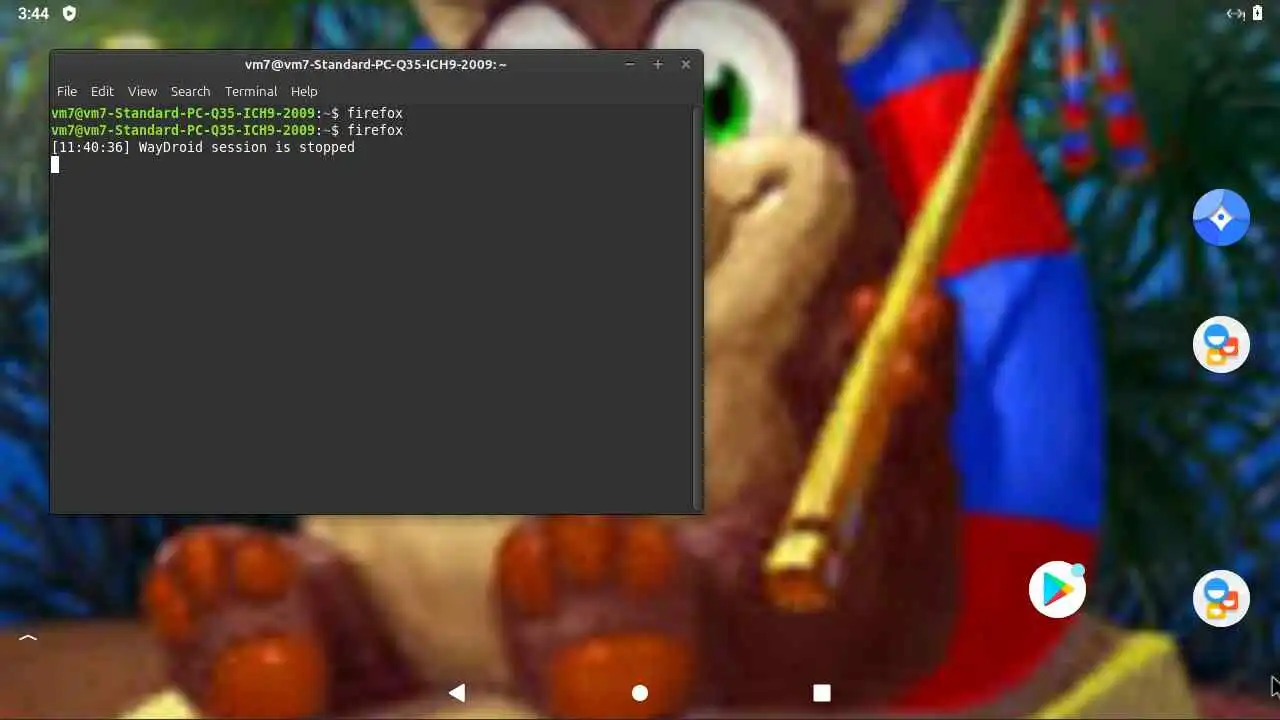Open the terminal Edit menu
The height and width of the screenshot is (720, 1280).
tap(102, 91)
